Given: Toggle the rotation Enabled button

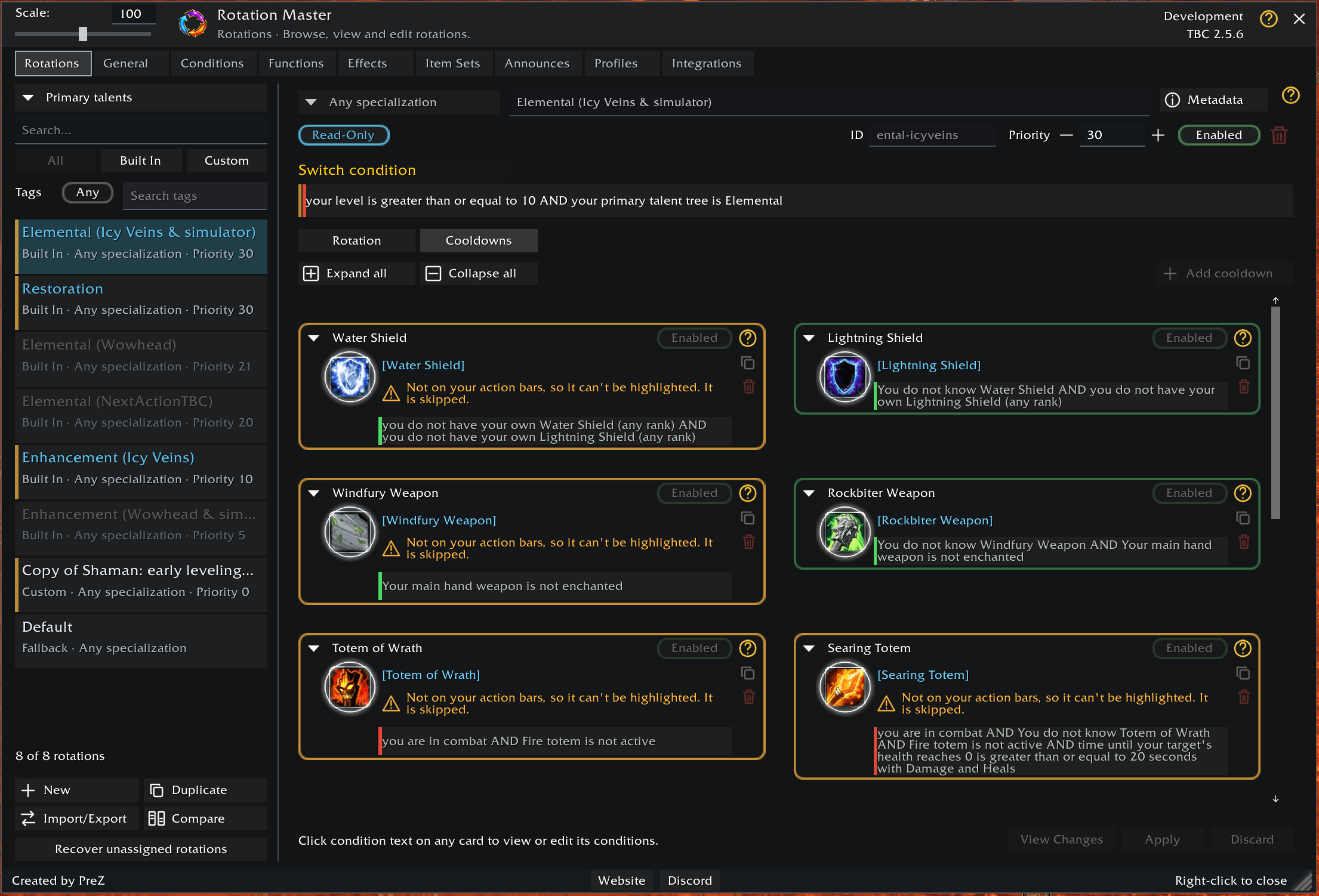Looking at the screenshot, I should [1219, 135].
